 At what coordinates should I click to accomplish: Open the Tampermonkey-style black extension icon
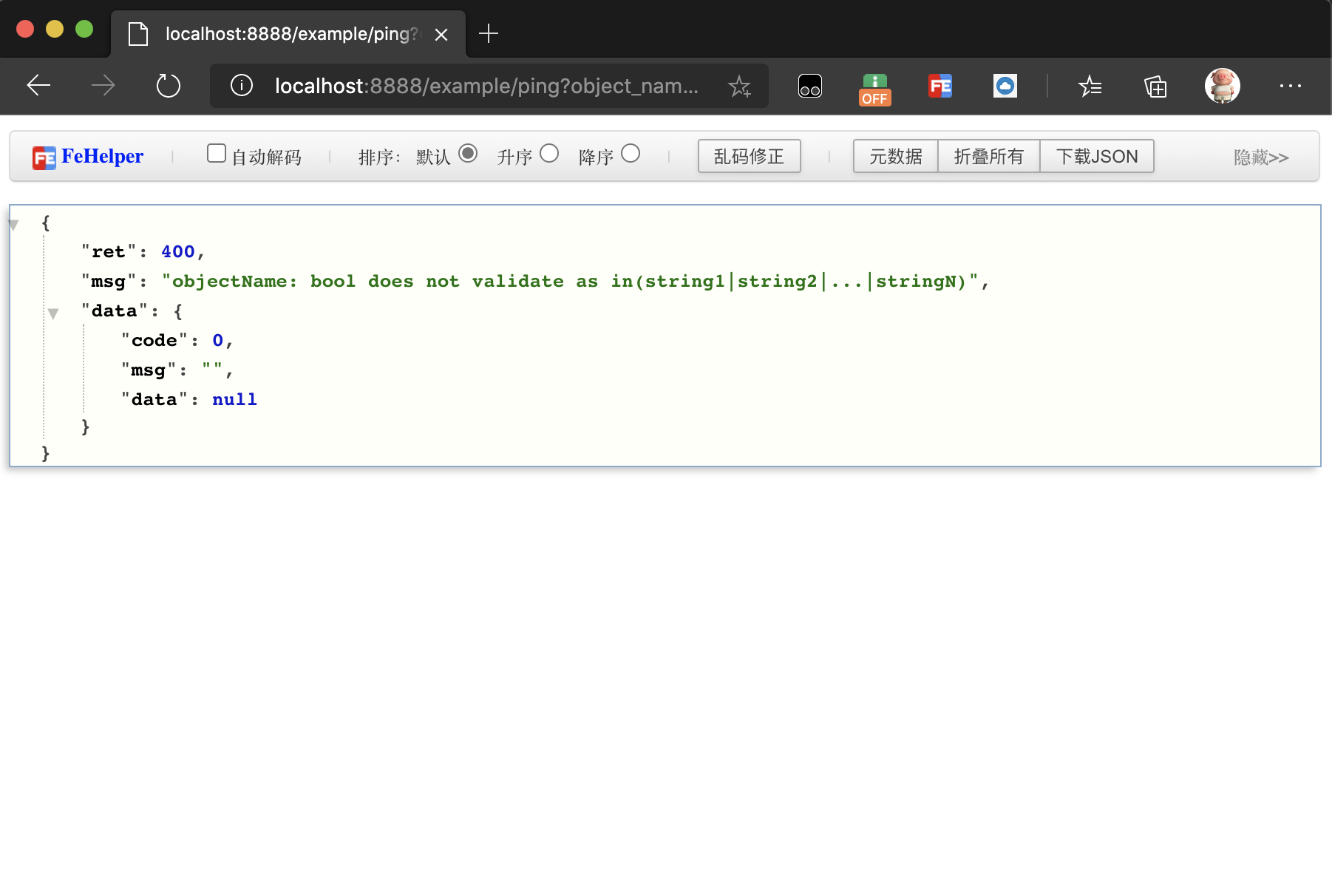pos(810,86)
